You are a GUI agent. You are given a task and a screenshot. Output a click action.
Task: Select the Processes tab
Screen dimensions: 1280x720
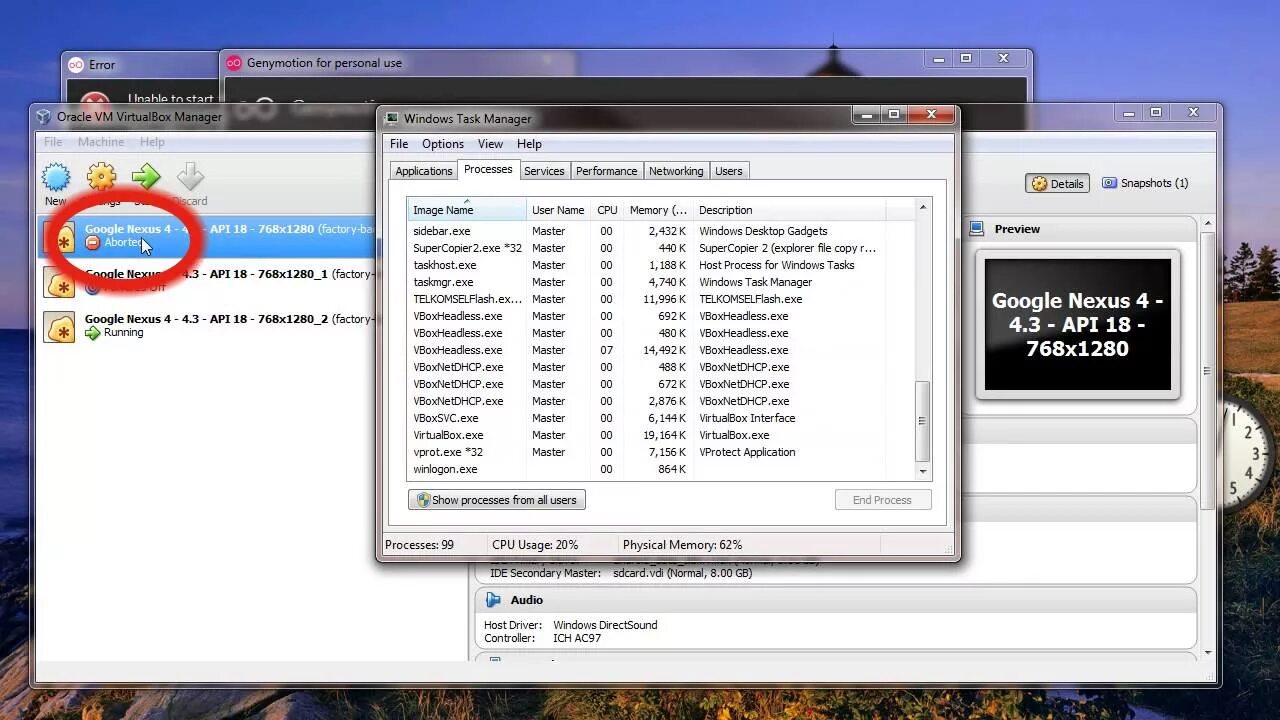[x=488, y=170]
